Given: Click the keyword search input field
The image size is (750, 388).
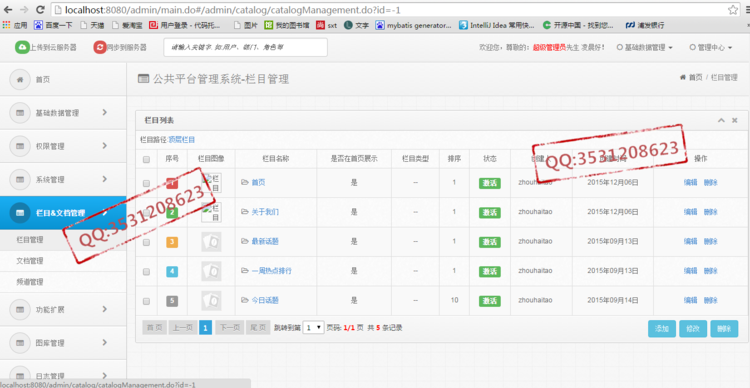Looking at the screenshot, I should [245, 47].
